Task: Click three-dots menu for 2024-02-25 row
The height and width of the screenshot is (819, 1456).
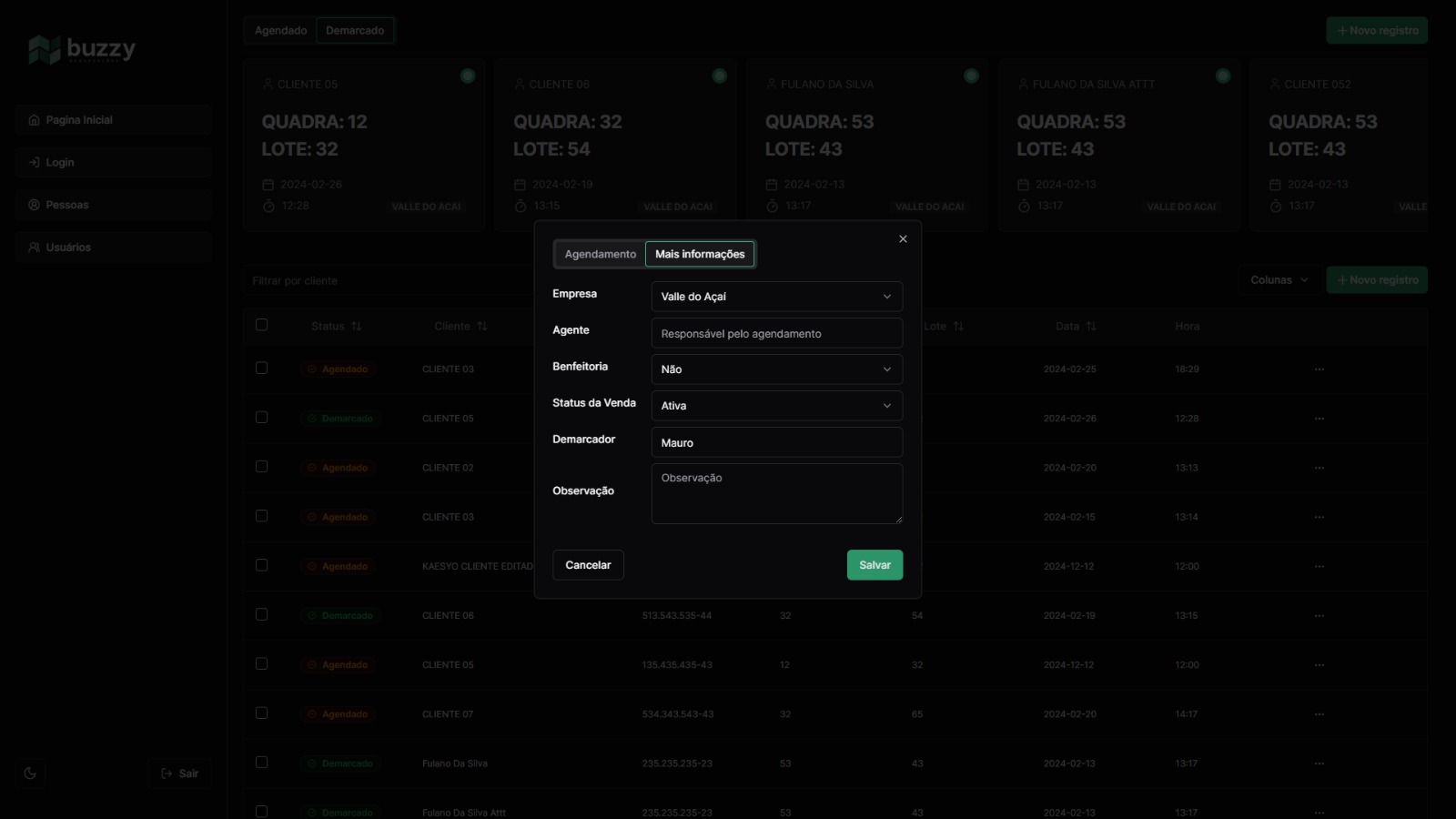Action: pyautogui.click(x=1319, y=369)
